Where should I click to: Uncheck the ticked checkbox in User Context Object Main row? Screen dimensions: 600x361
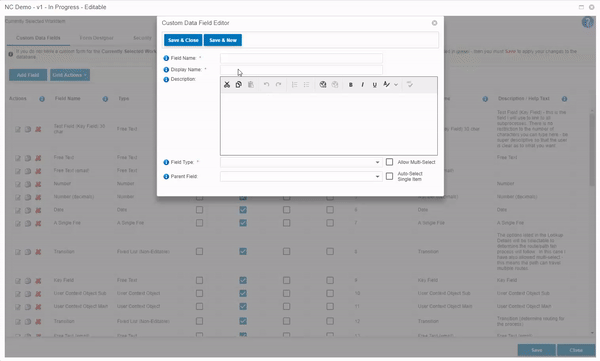pos(243,306)
